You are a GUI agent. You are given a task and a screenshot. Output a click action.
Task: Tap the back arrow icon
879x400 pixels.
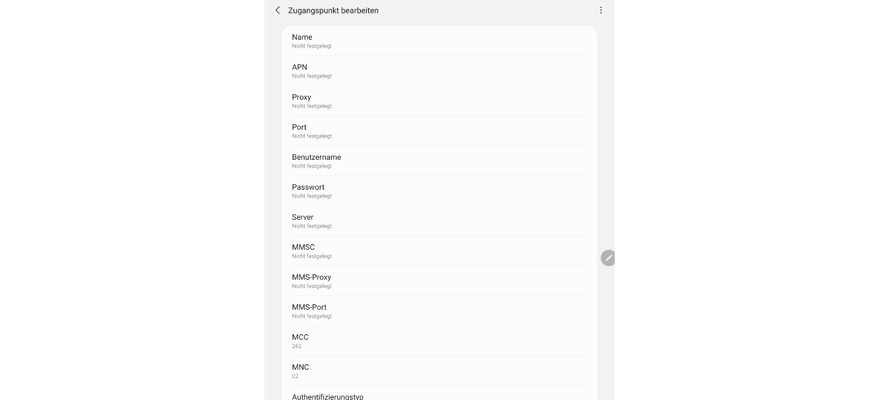coord(278,10)
